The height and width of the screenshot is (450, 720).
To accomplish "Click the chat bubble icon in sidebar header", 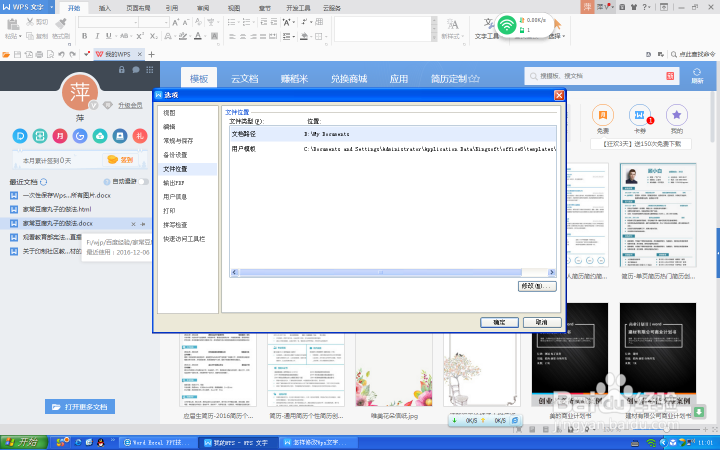I will point(136,70).
